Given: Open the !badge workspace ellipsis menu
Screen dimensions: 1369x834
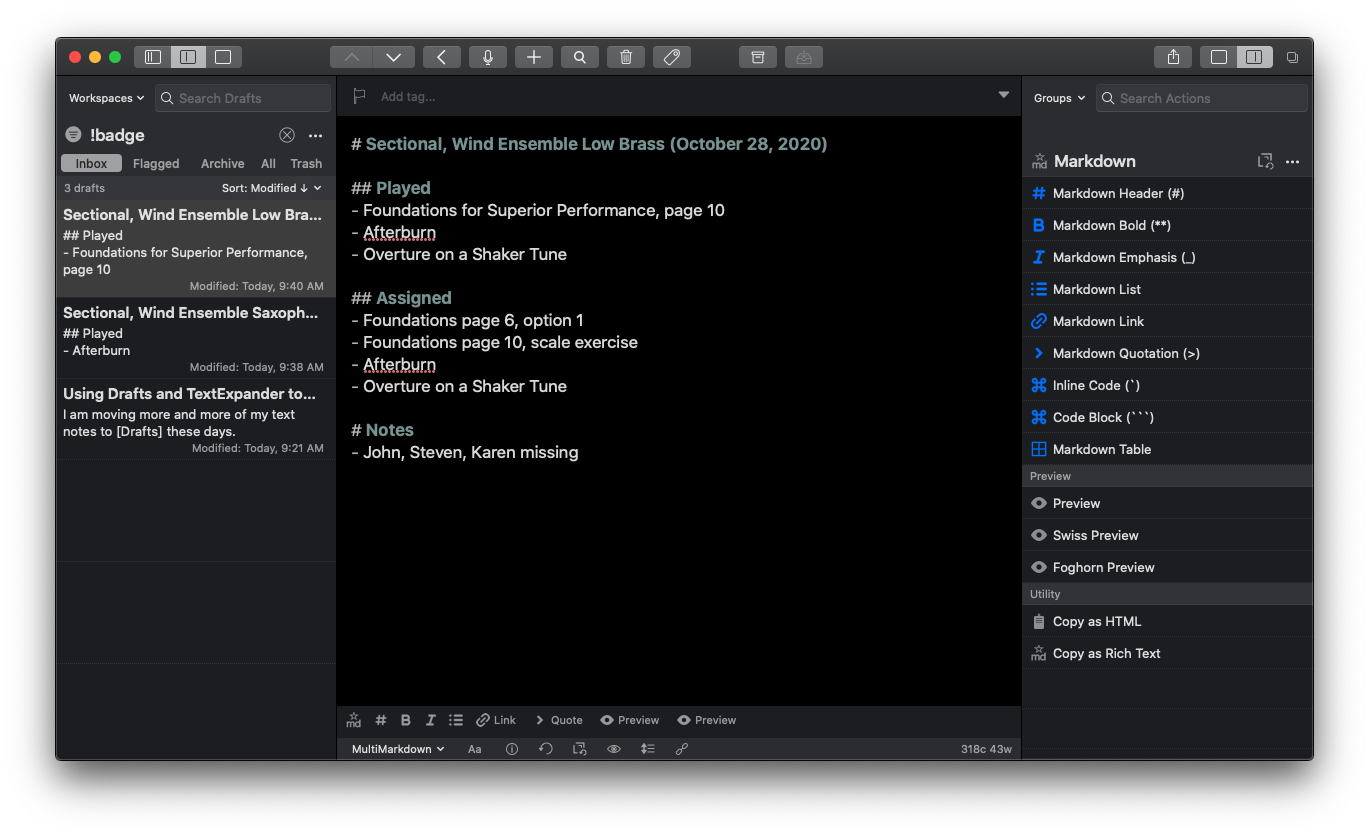Looking at the screenshot, I should [x=316, y=135].
